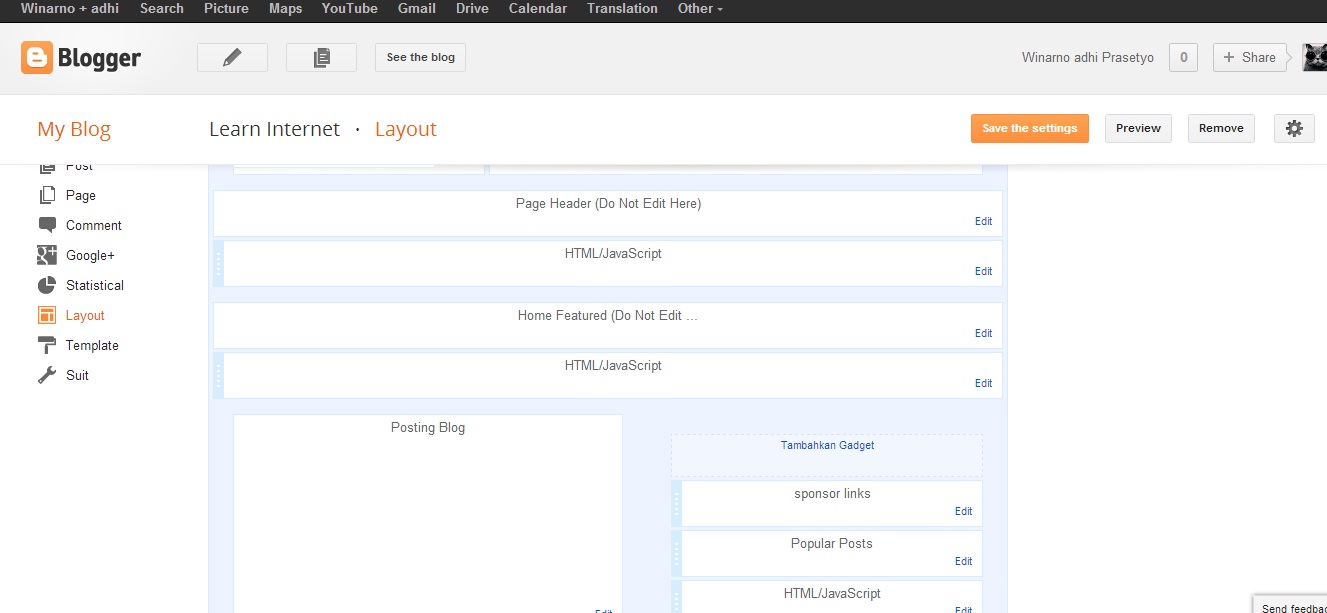Open the Comment sidebar icon
This screenshot has width=1327, height=613.
click(x=46, y=225)
